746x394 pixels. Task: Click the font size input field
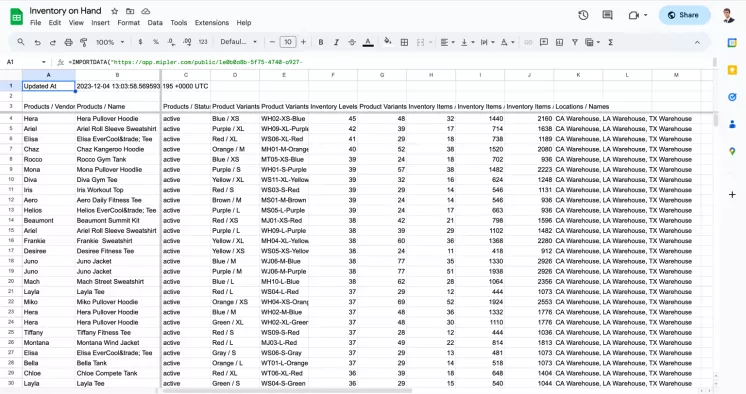pyautogui.click(x=288, y=42)
